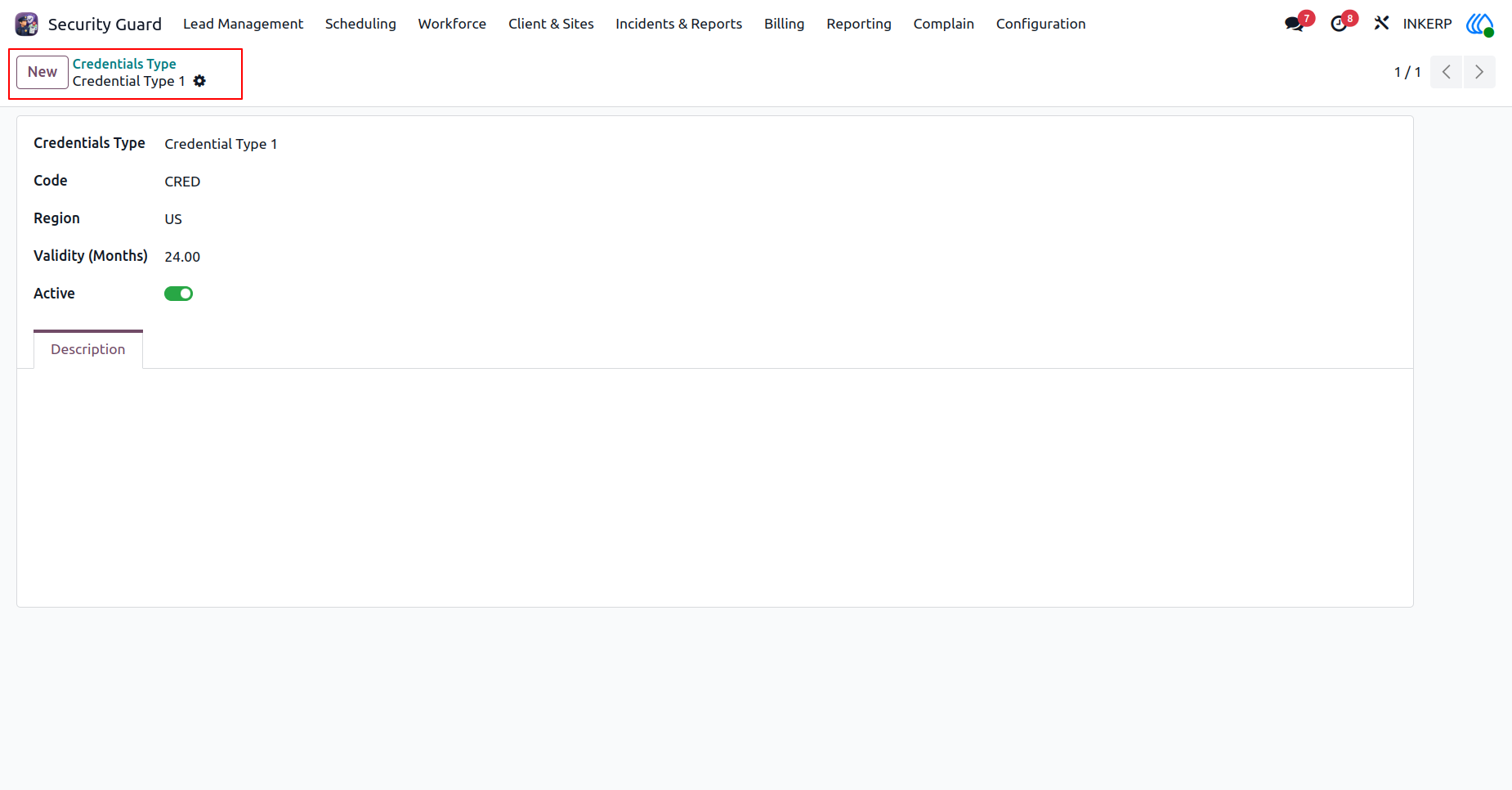Click the Credential Type 1 breadcrumb text
The image size is (1512, 790).
[x=128, y=81]
